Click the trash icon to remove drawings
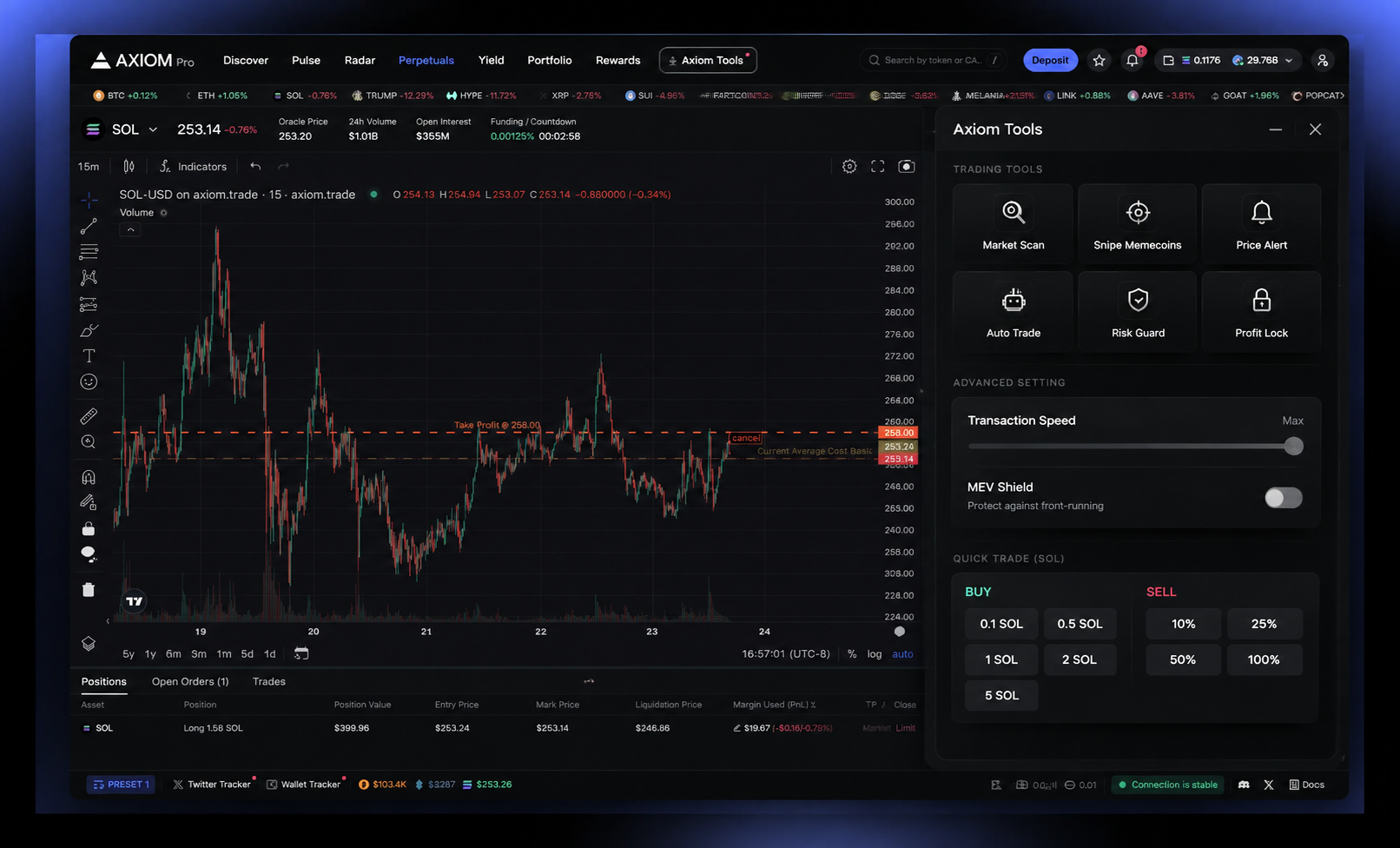The height and width of the screenshot is (848, 1400). (89, 590)
